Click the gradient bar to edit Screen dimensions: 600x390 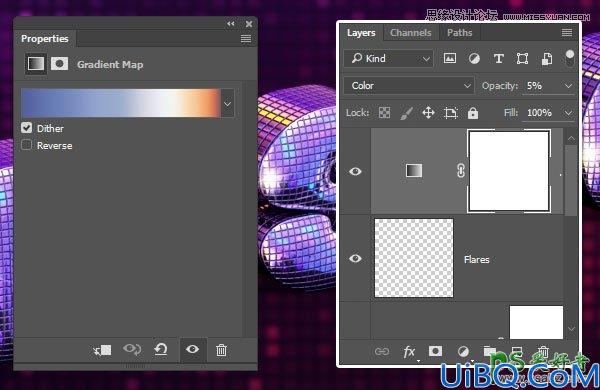point(121,103)
